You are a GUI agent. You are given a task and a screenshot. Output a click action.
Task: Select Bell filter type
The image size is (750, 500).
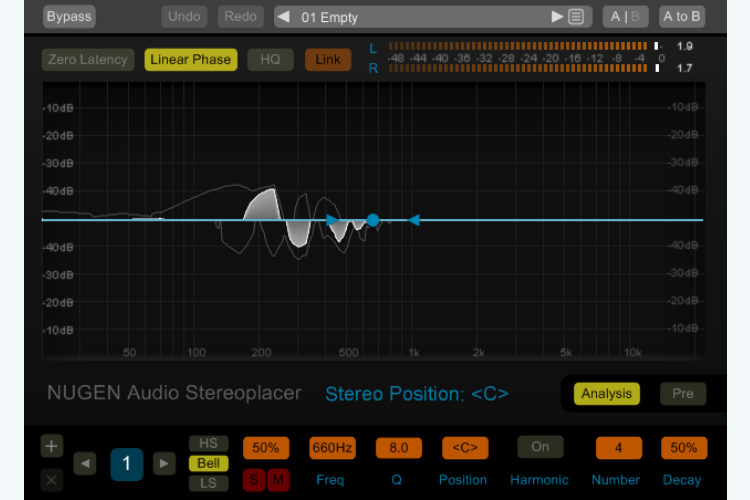point(209,464)
